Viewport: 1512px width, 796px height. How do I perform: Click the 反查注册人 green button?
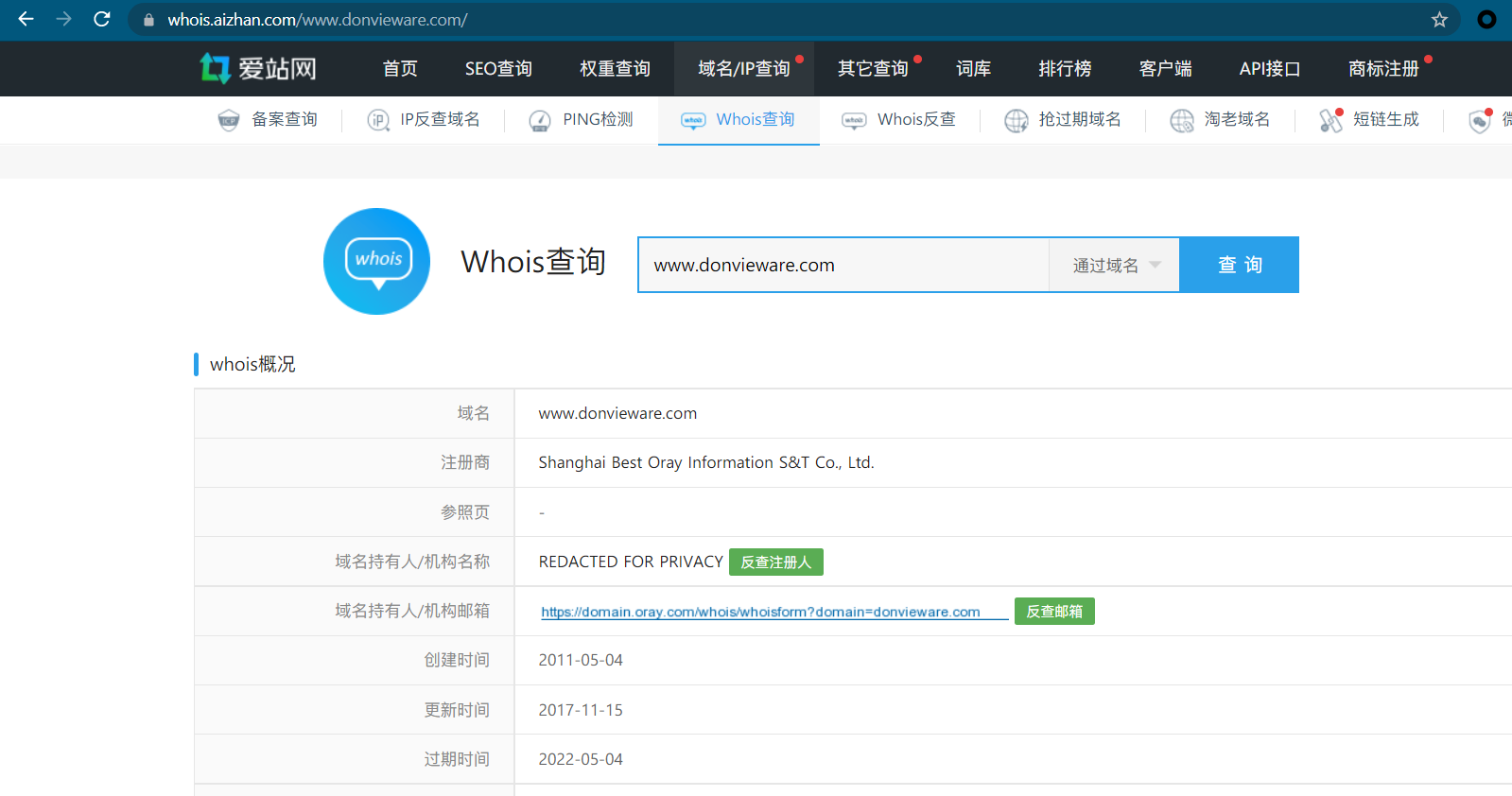coord(776,562)
